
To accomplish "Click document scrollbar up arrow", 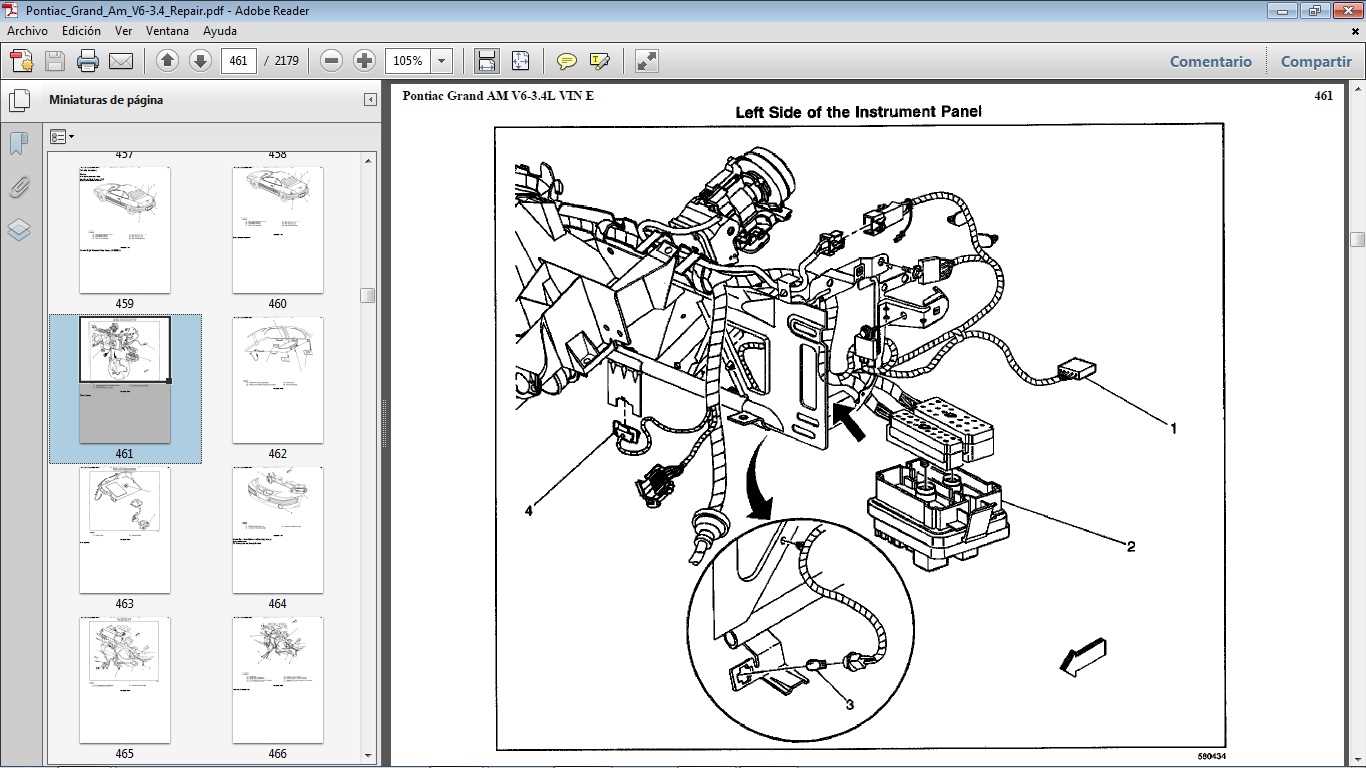I will [1357, 89].
